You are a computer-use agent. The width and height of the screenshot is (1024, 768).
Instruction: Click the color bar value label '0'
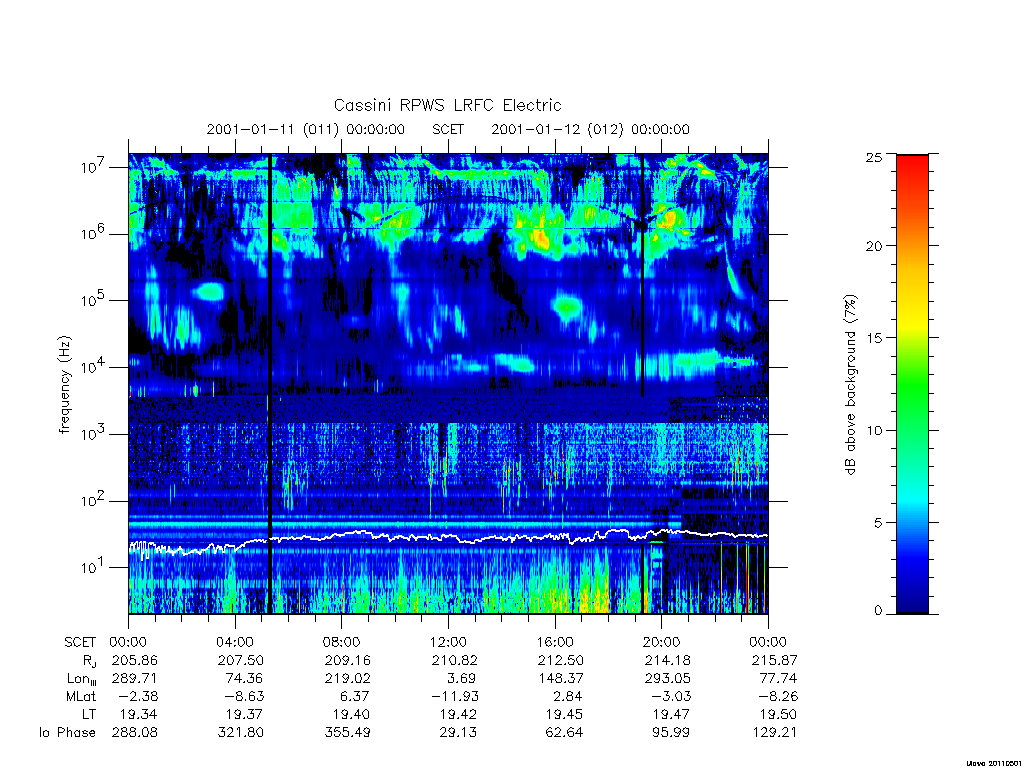(x=878, y=611)
